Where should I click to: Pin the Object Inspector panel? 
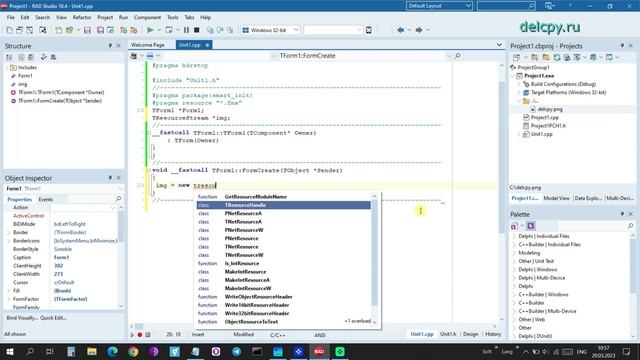click(x=110, y=178)
